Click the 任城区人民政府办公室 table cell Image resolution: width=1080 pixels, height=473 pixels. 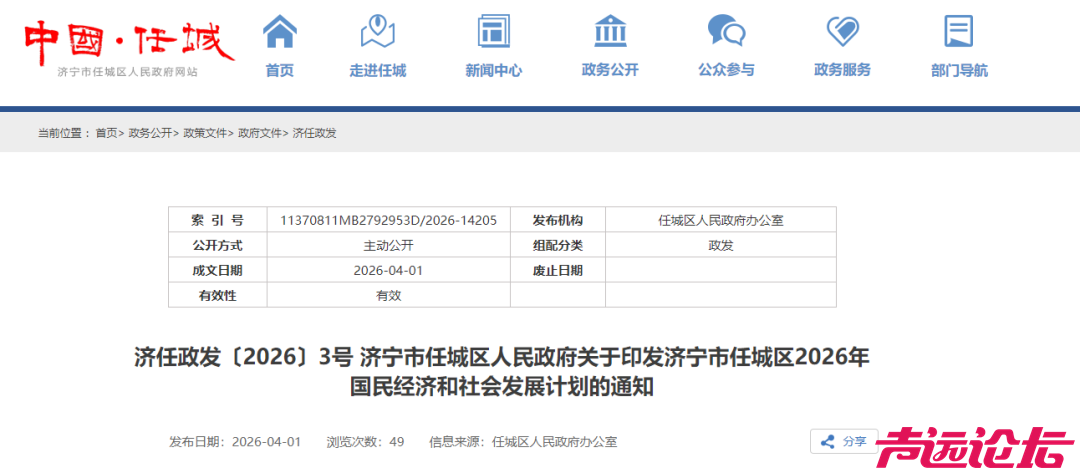point(721,220)
